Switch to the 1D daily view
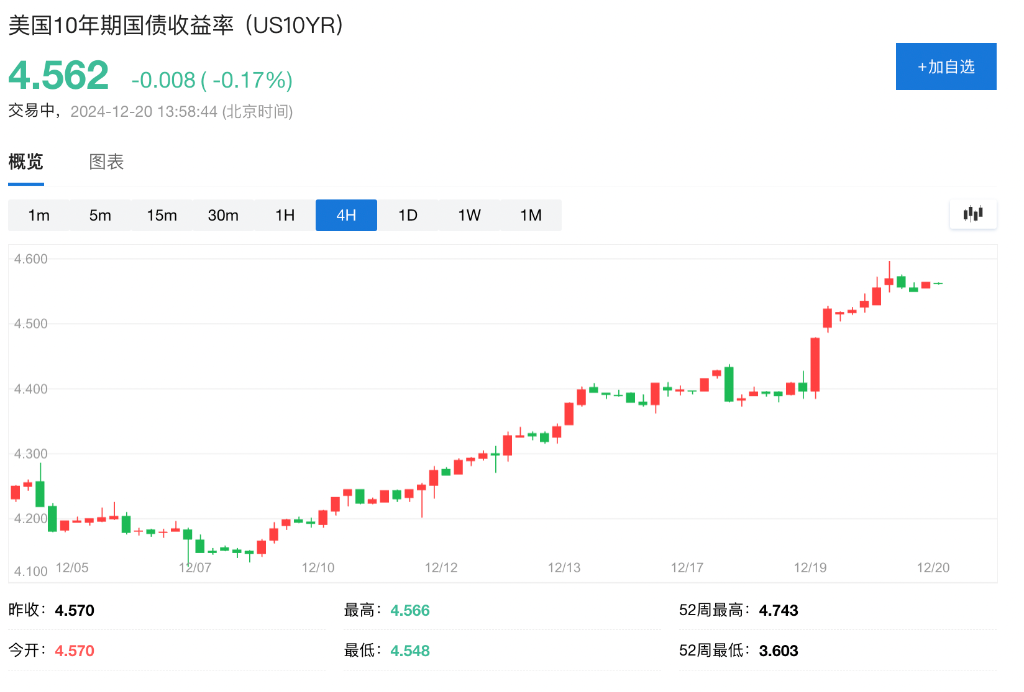The height and width of the screenshot is (692, 1024). (407, 214)
